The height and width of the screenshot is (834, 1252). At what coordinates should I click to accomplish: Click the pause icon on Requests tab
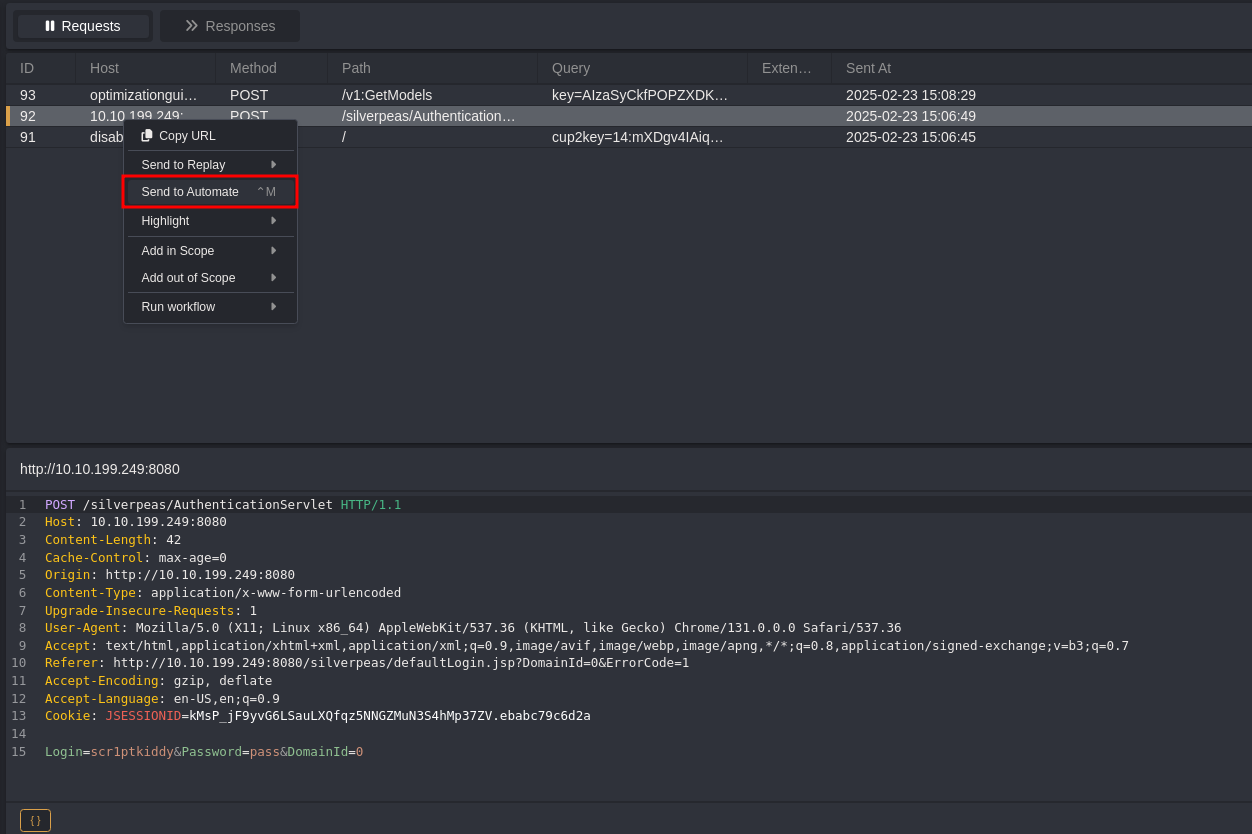(50, 26)
